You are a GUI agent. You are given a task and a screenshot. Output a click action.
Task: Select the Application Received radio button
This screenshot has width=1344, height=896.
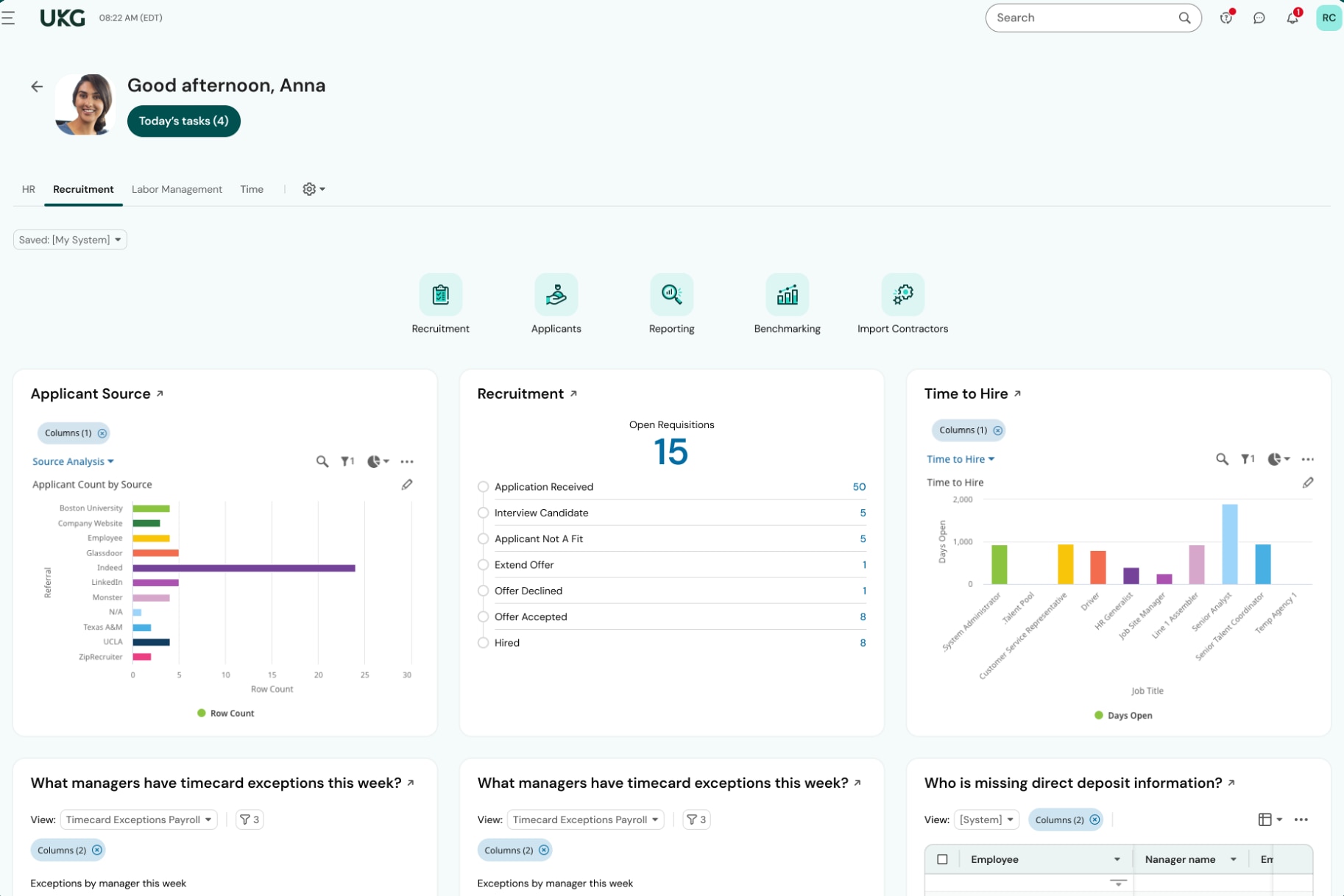coord(483,487)
